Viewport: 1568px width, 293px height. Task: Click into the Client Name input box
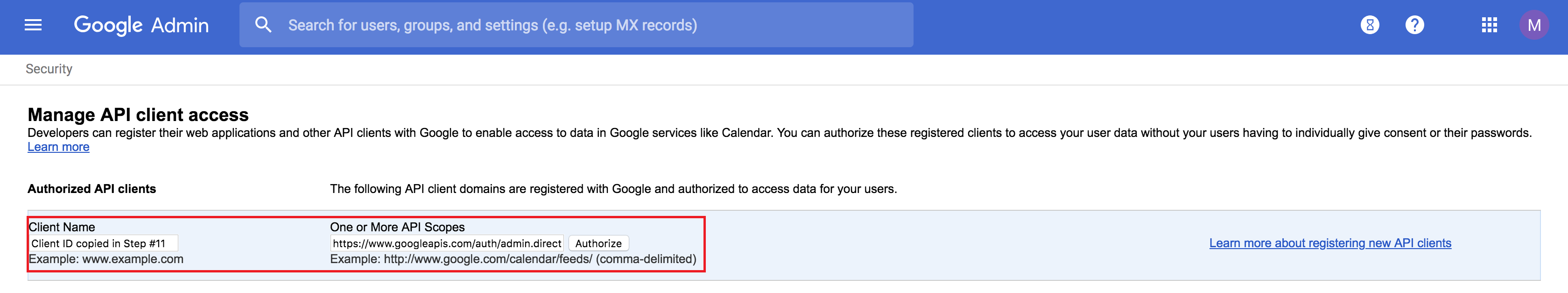point(103,243)
